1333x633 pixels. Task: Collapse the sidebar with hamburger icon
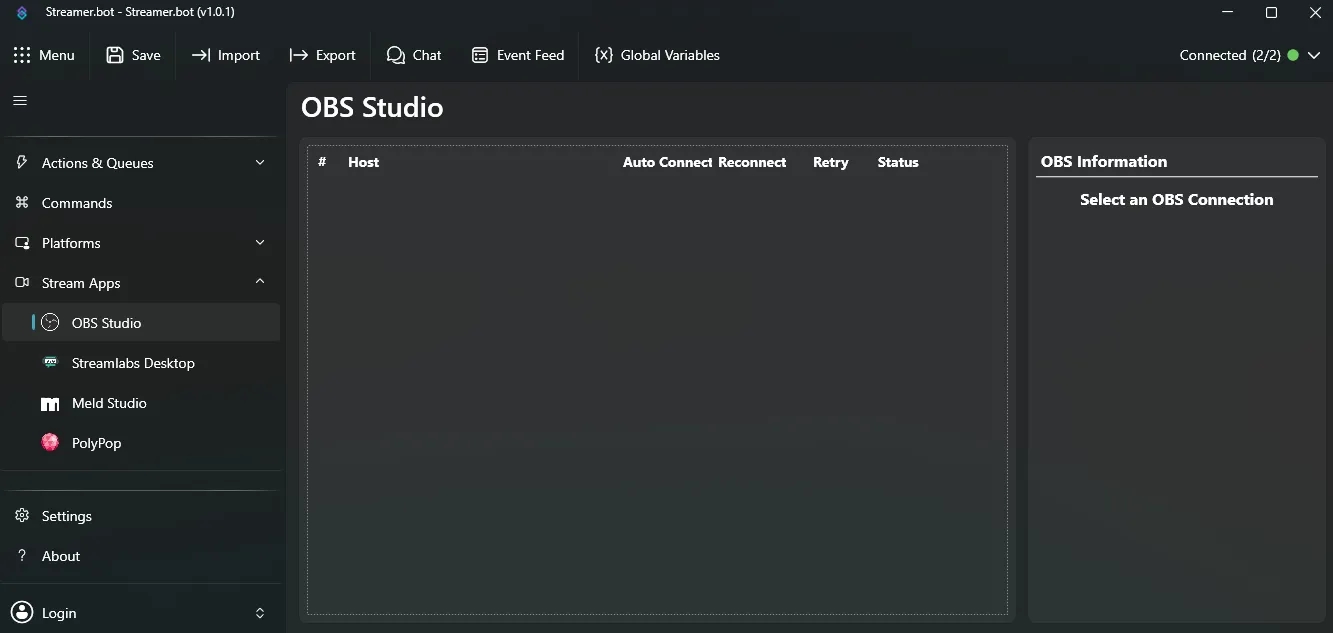[20, 100]
